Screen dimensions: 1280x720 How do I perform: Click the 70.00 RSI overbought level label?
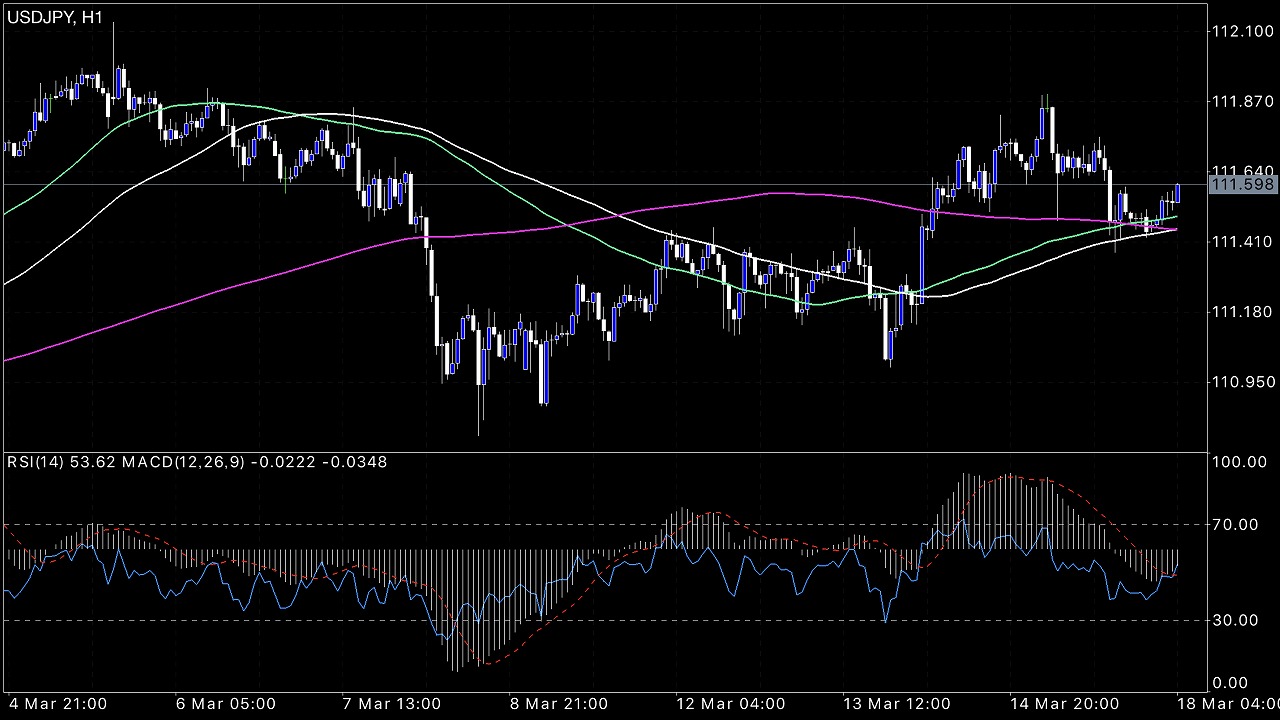tap(1235, 524)
